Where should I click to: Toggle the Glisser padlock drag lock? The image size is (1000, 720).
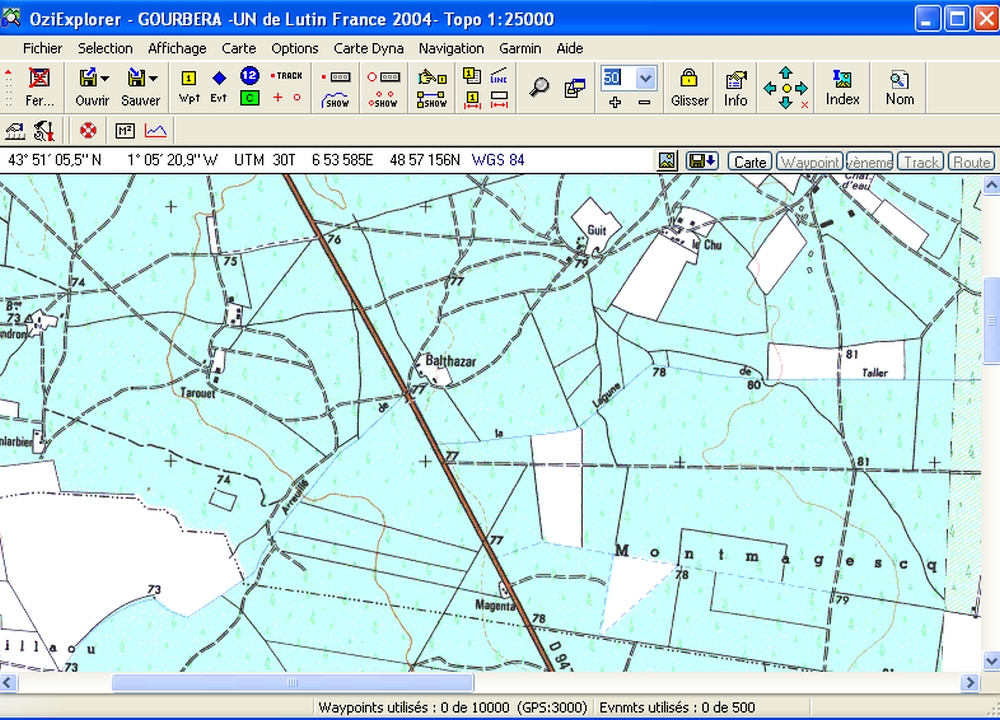689,87
